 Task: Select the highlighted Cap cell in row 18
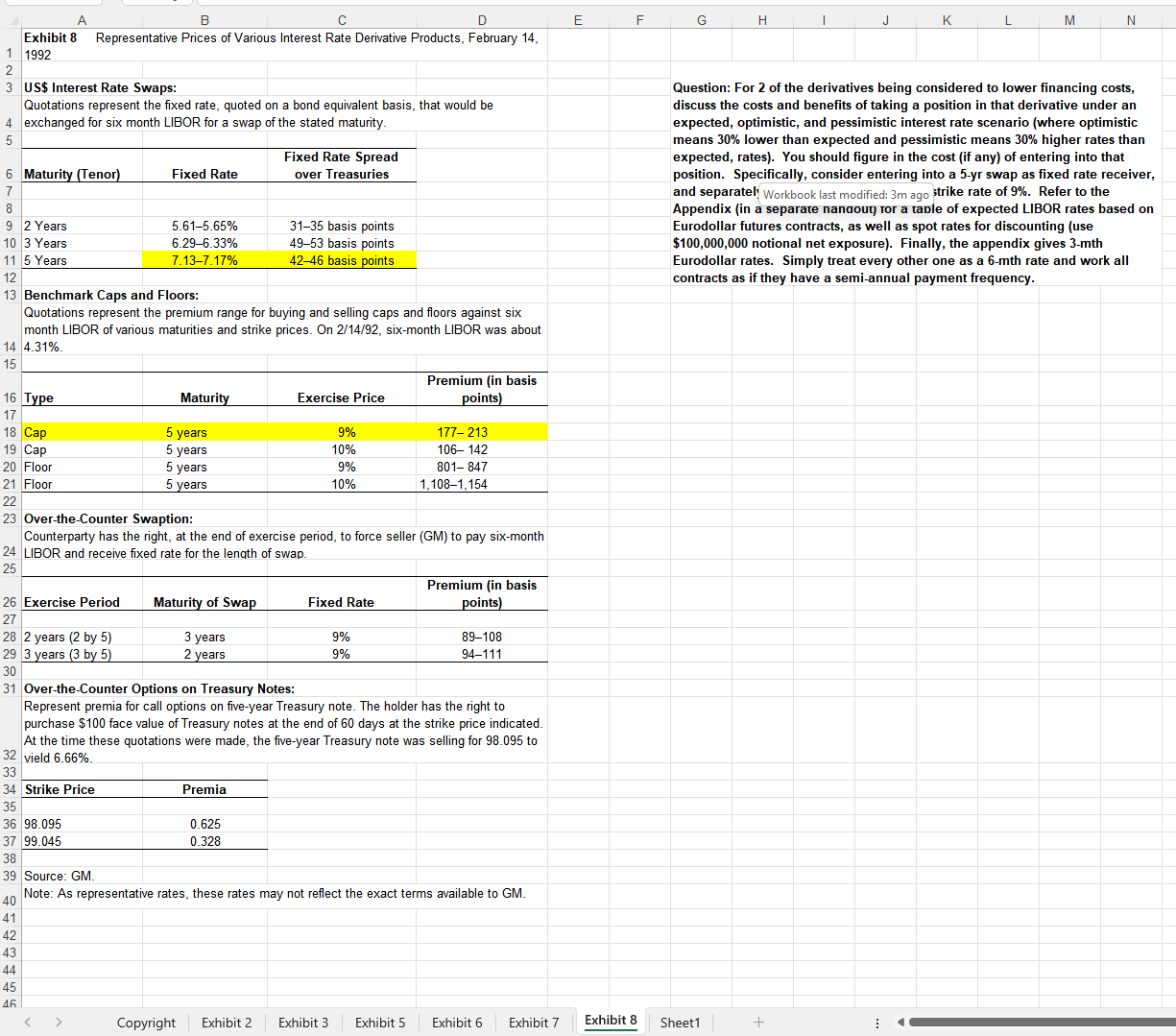[x=82, y=432]
